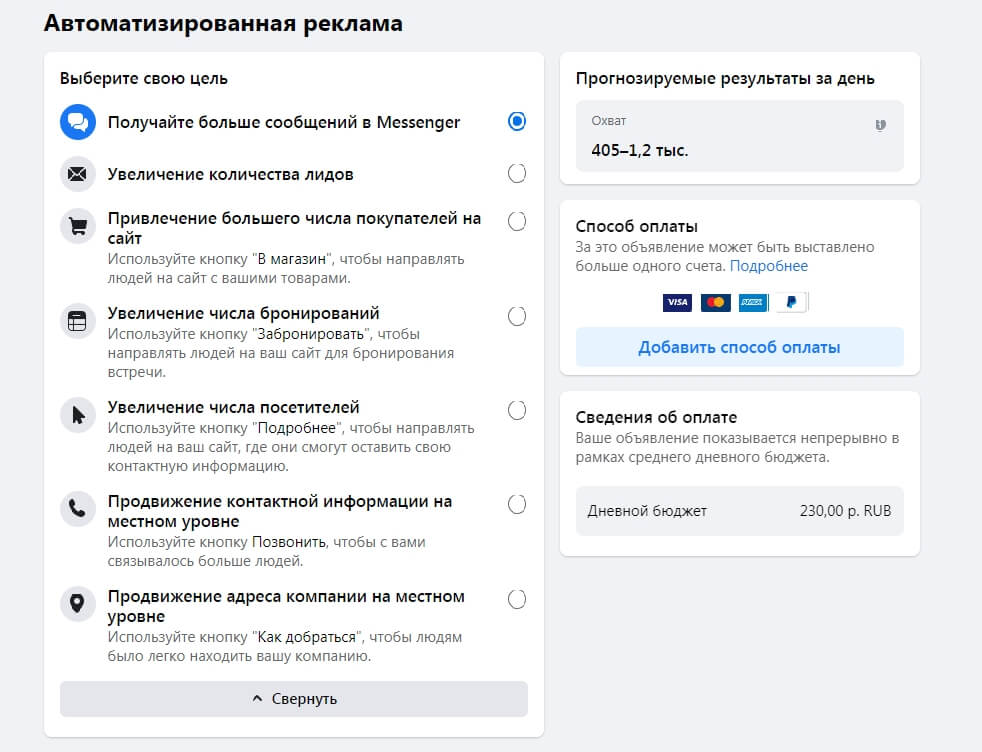This screenshot has width=982, height=752.
Task: Click the info icon in Охват box
Action: [x=881, y=125]
